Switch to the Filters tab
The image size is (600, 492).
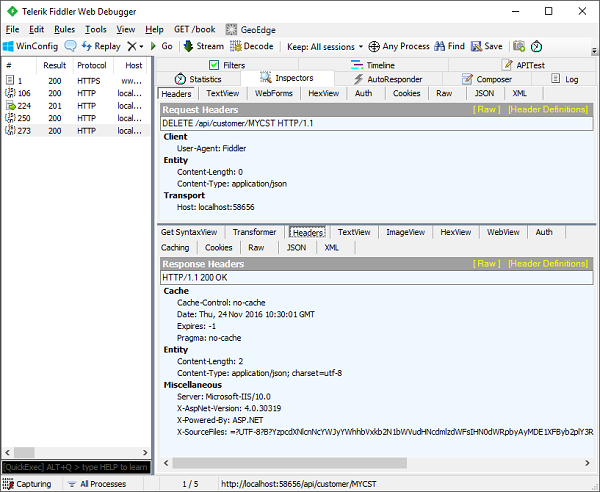click(227, 65)
